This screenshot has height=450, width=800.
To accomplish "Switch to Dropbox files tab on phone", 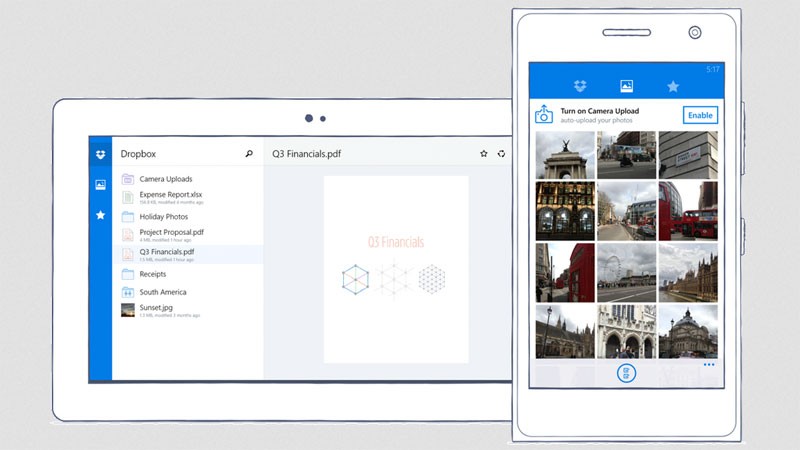I will [580, 86].
